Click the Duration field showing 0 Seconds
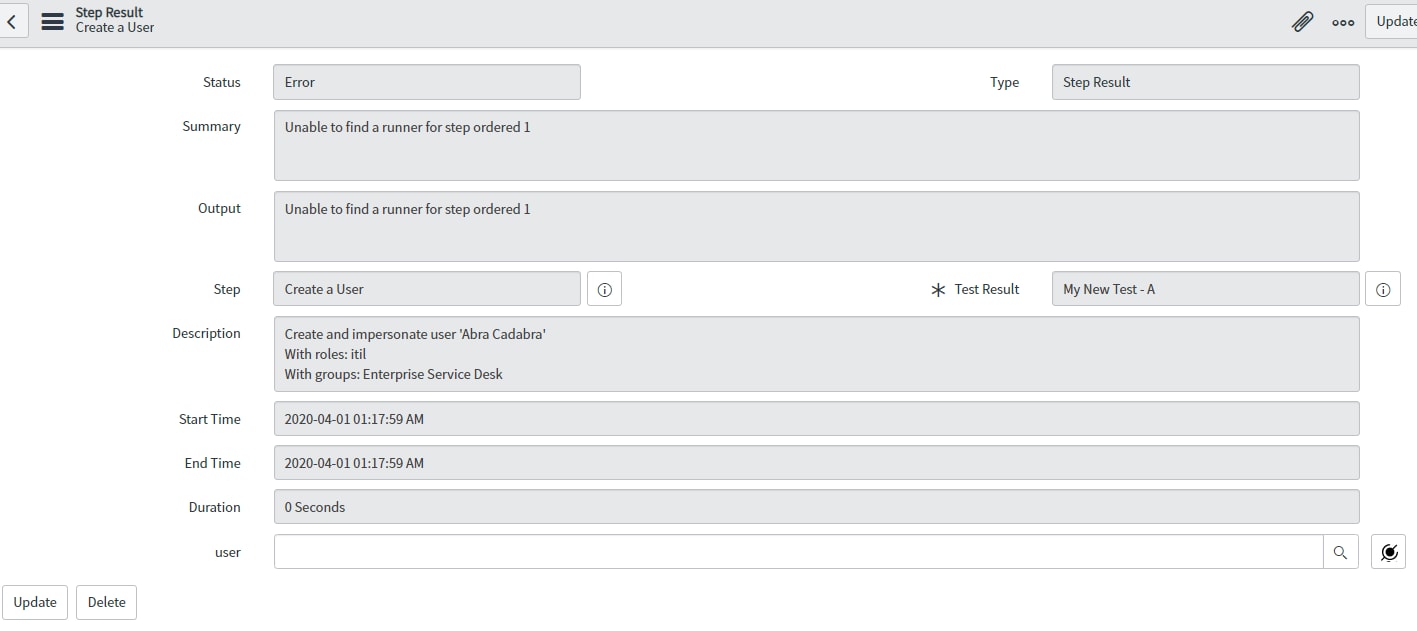The height and width of the screenshot is (631, 1417). pos(816,507)
